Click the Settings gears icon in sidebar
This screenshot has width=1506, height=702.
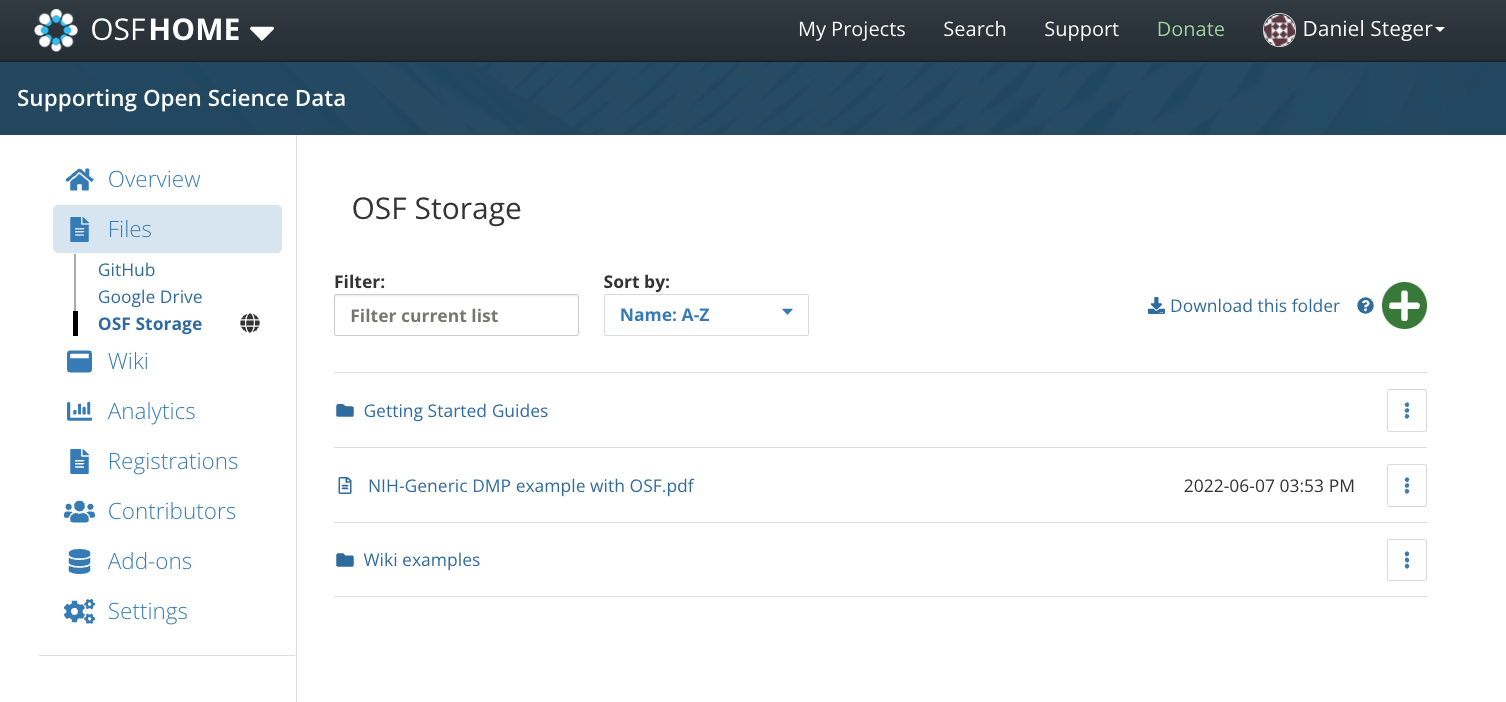pyautogui.click(x=79, y=611)
